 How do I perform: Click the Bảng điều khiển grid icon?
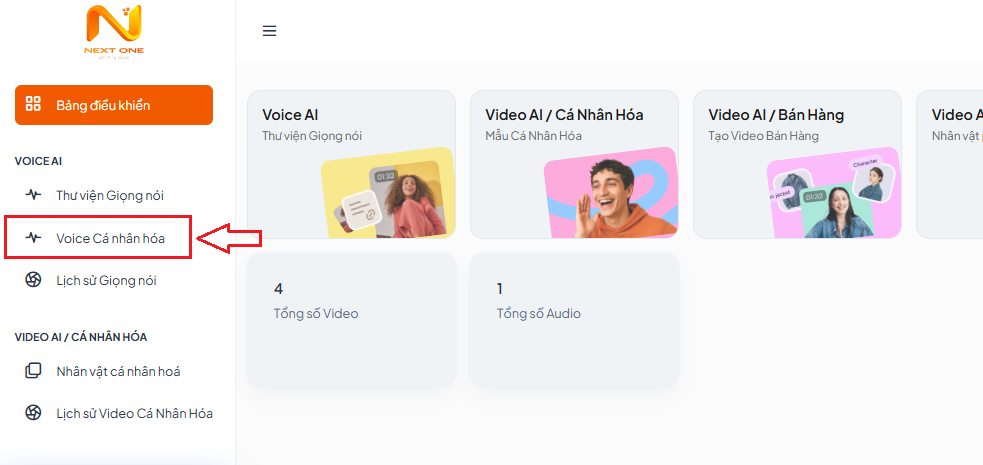click(x=33, y=104)
